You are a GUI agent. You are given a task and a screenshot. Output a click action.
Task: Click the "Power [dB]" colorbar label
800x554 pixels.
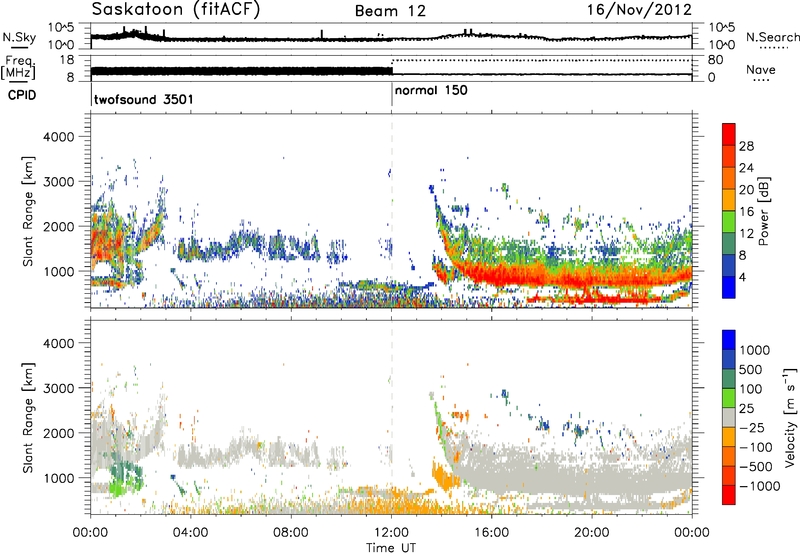click(x=764, y=211)
